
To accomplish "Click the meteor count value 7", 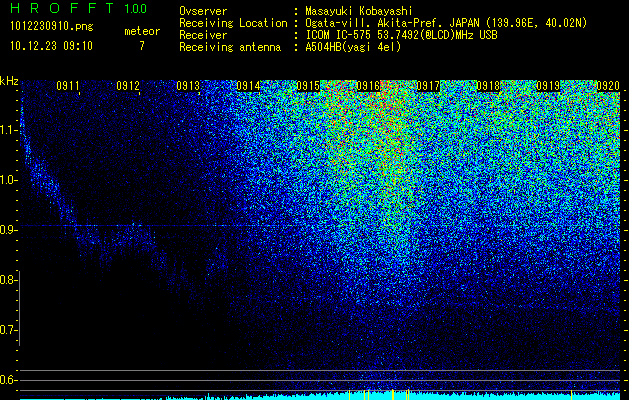I will [x=142, y=46].
